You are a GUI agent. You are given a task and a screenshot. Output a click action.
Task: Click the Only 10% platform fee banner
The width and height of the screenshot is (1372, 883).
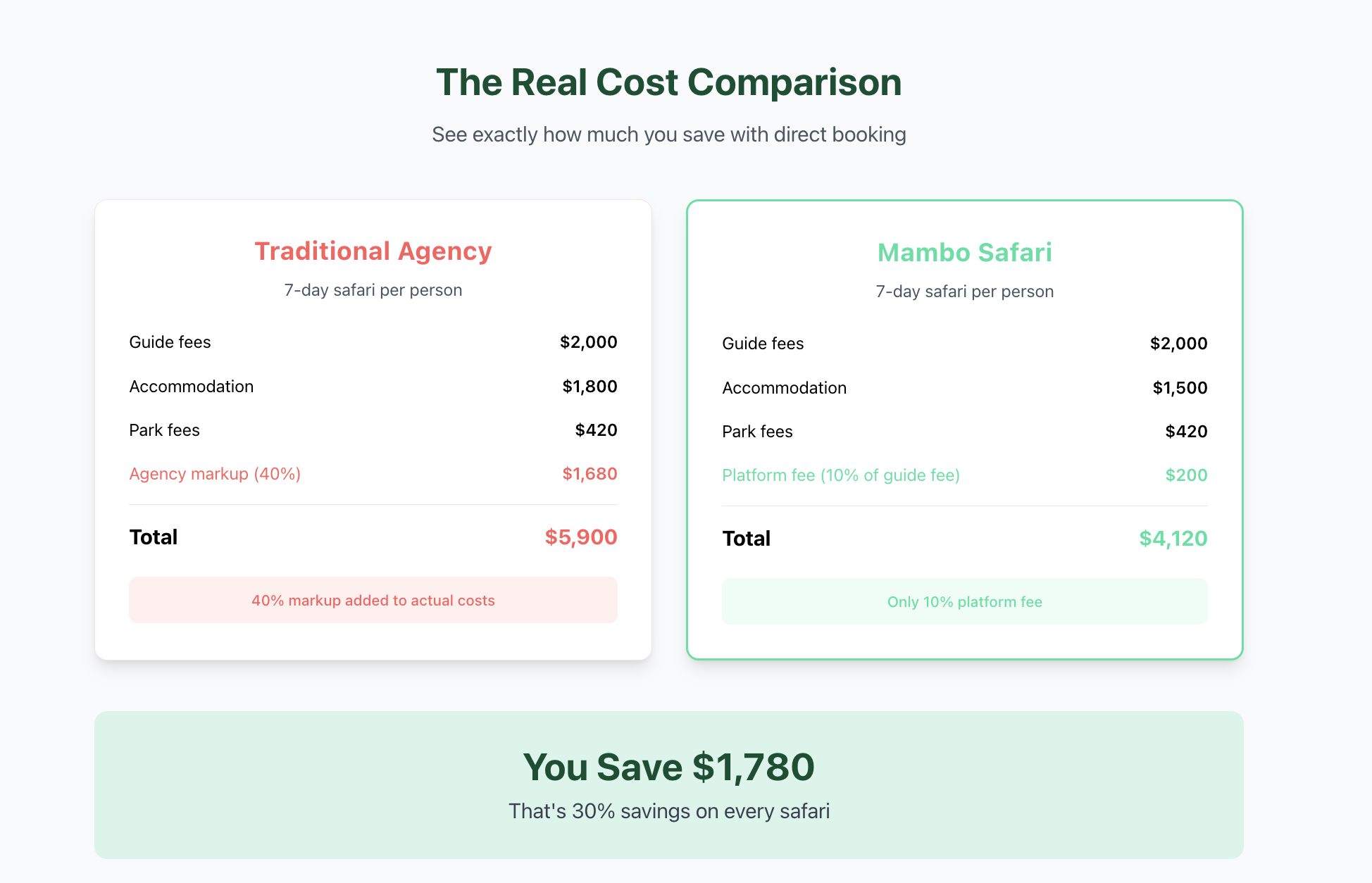point(965,601)
